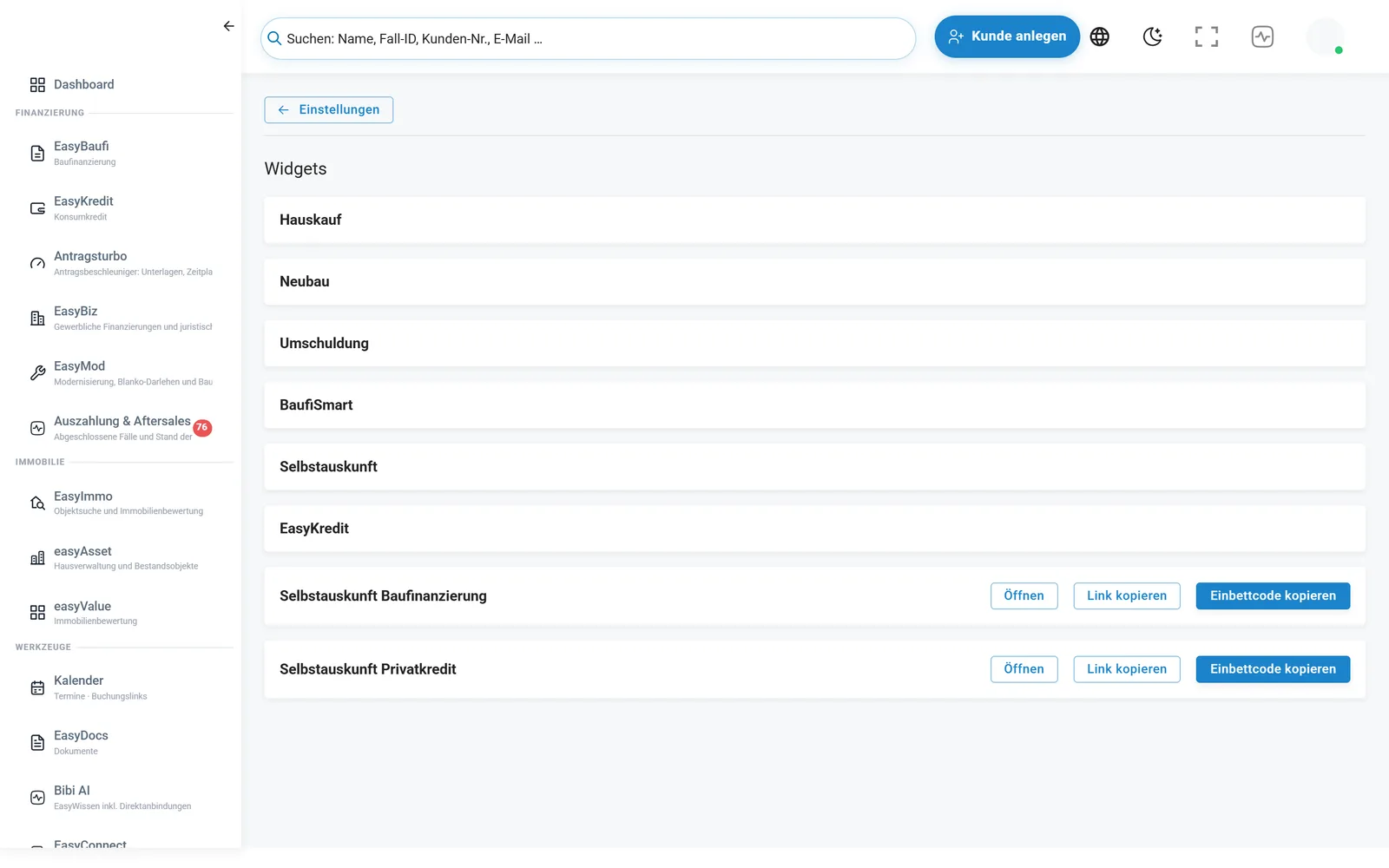Screen dimensions: 1389x868
Task: Click the EasyImmo house search icon
Action: [37, 503]
